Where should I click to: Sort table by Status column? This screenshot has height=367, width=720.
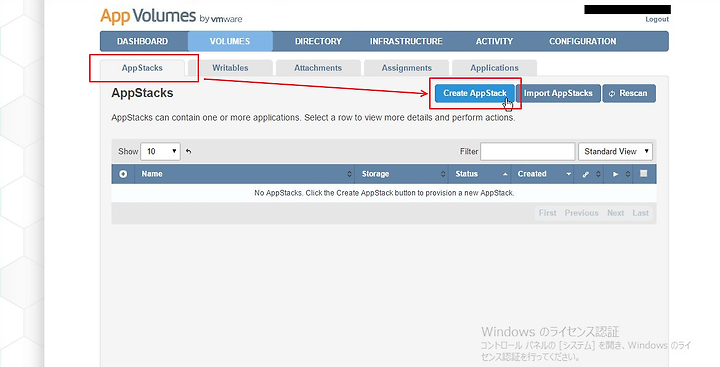pos(479,174)
